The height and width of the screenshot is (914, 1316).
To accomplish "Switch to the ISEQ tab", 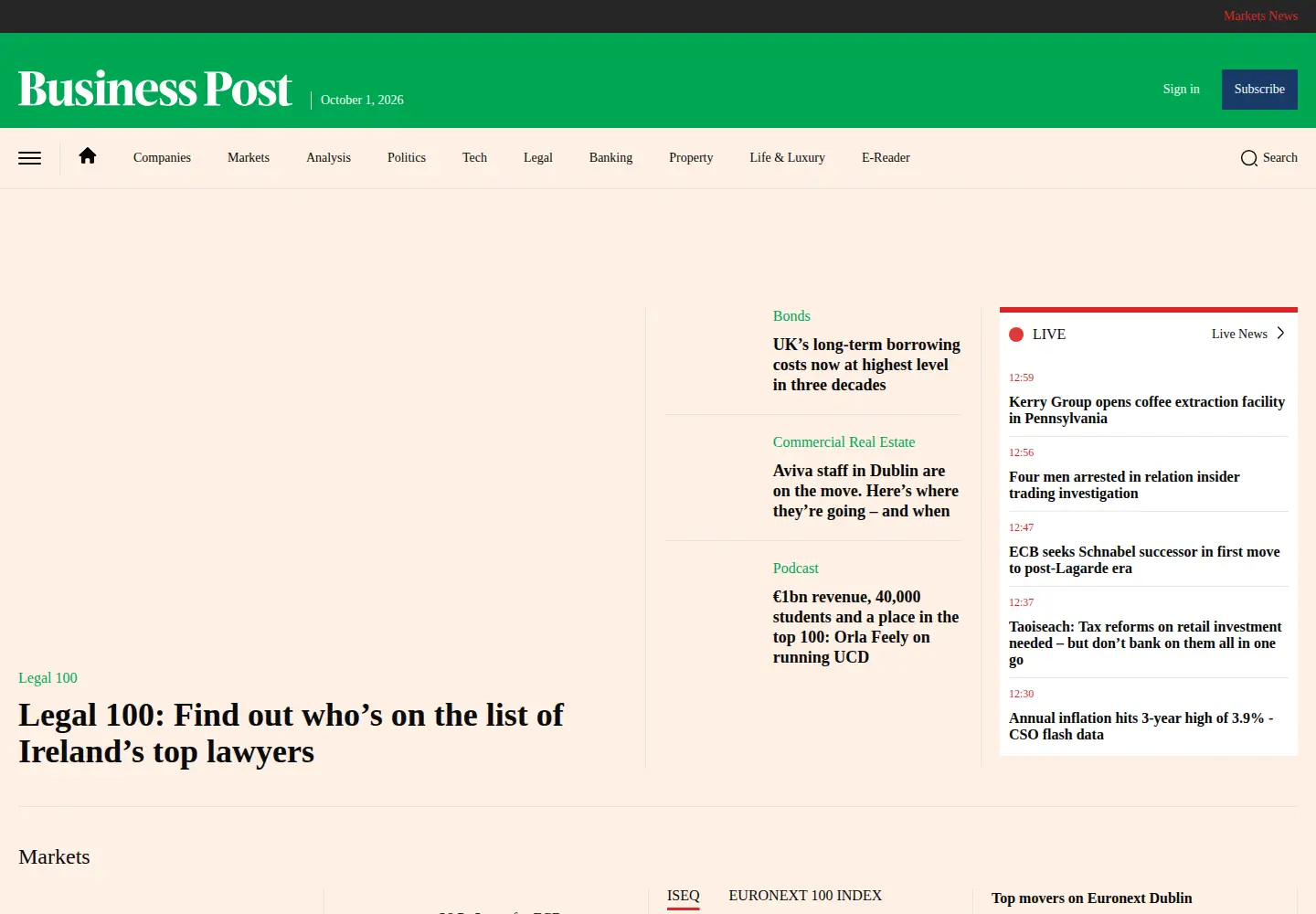I will [684, 897].
